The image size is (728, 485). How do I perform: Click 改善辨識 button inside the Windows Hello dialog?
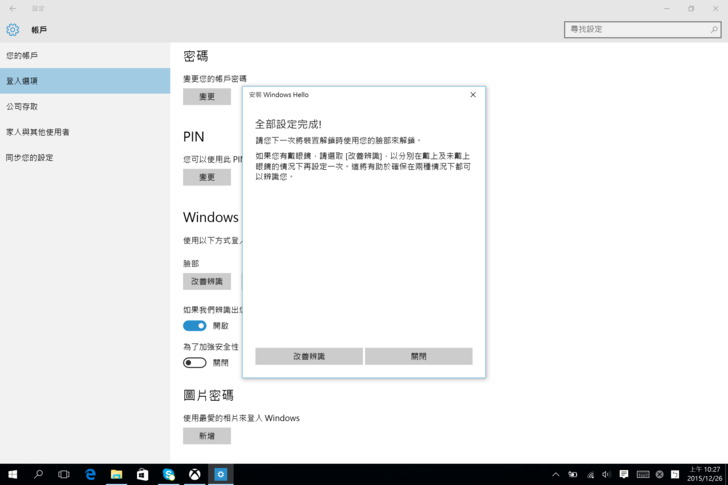pos(309,356)
